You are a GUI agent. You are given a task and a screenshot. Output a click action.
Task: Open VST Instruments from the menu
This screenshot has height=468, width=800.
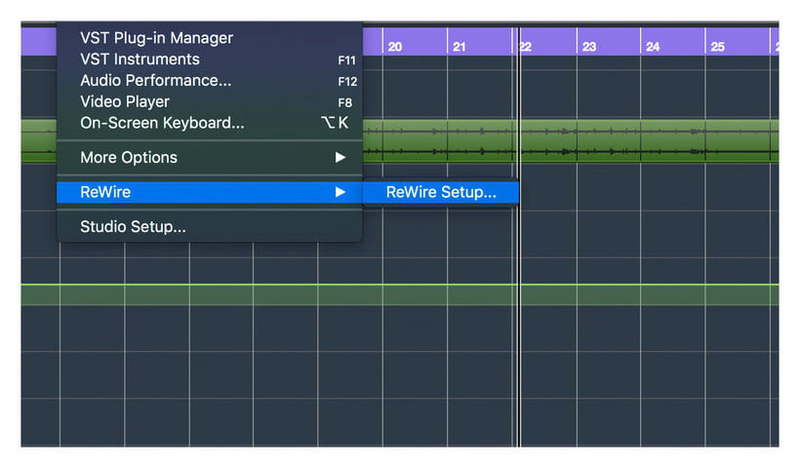click(x=209, y=59)
